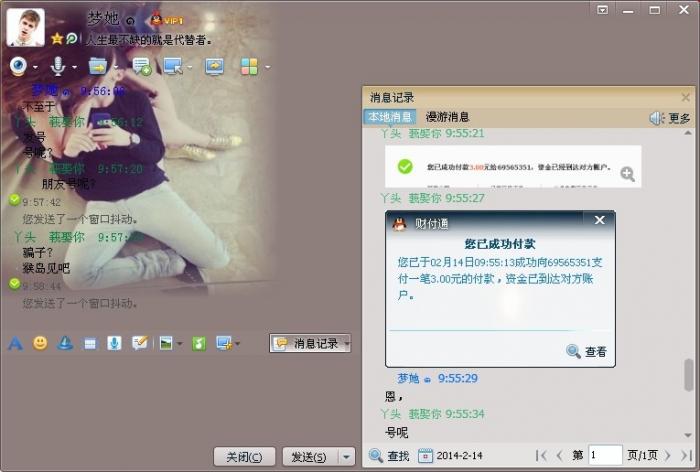Open the magic emoticon hat icon
The height and width of the screenshot is (472, 700).
click(65, 343)
